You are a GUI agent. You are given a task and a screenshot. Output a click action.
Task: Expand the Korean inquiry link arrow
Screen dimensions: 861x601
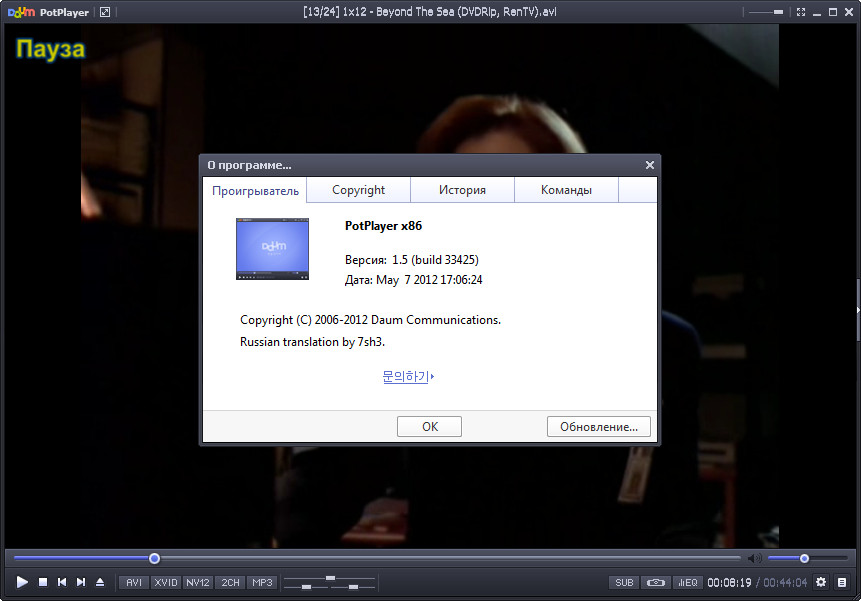[432, 377]
